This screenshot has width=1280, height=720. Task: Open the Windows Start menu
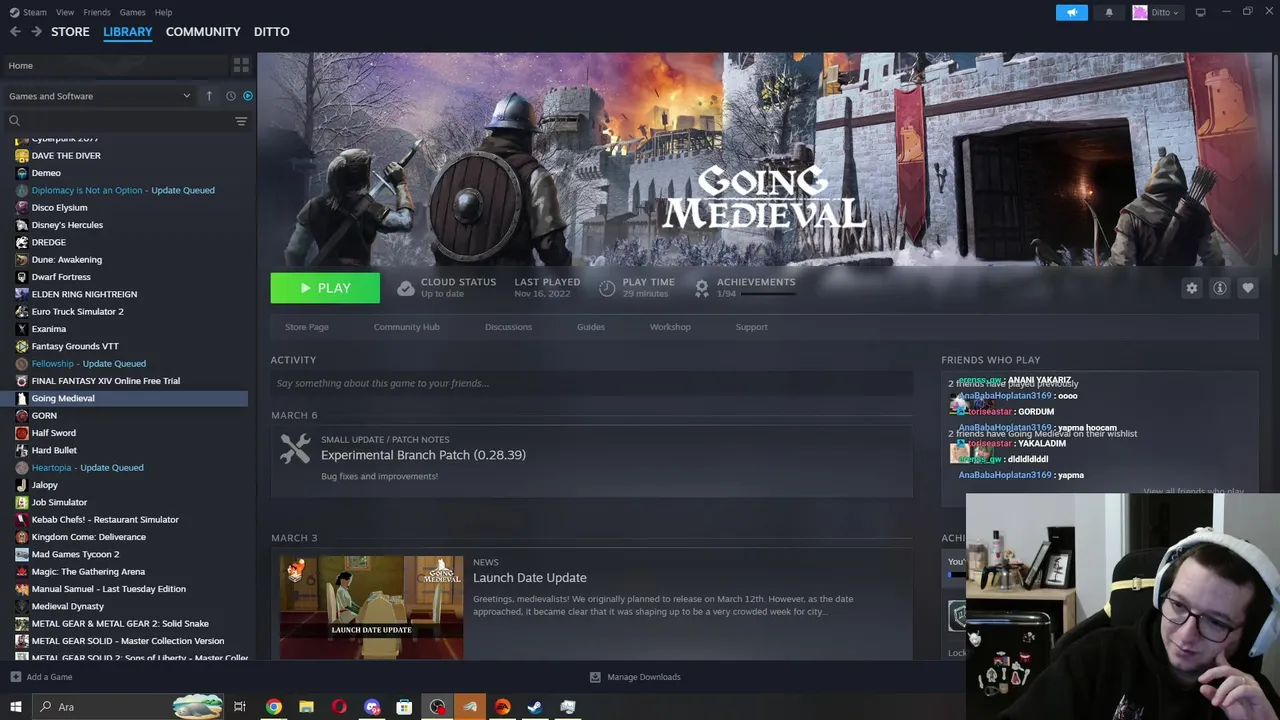point(15,707)
